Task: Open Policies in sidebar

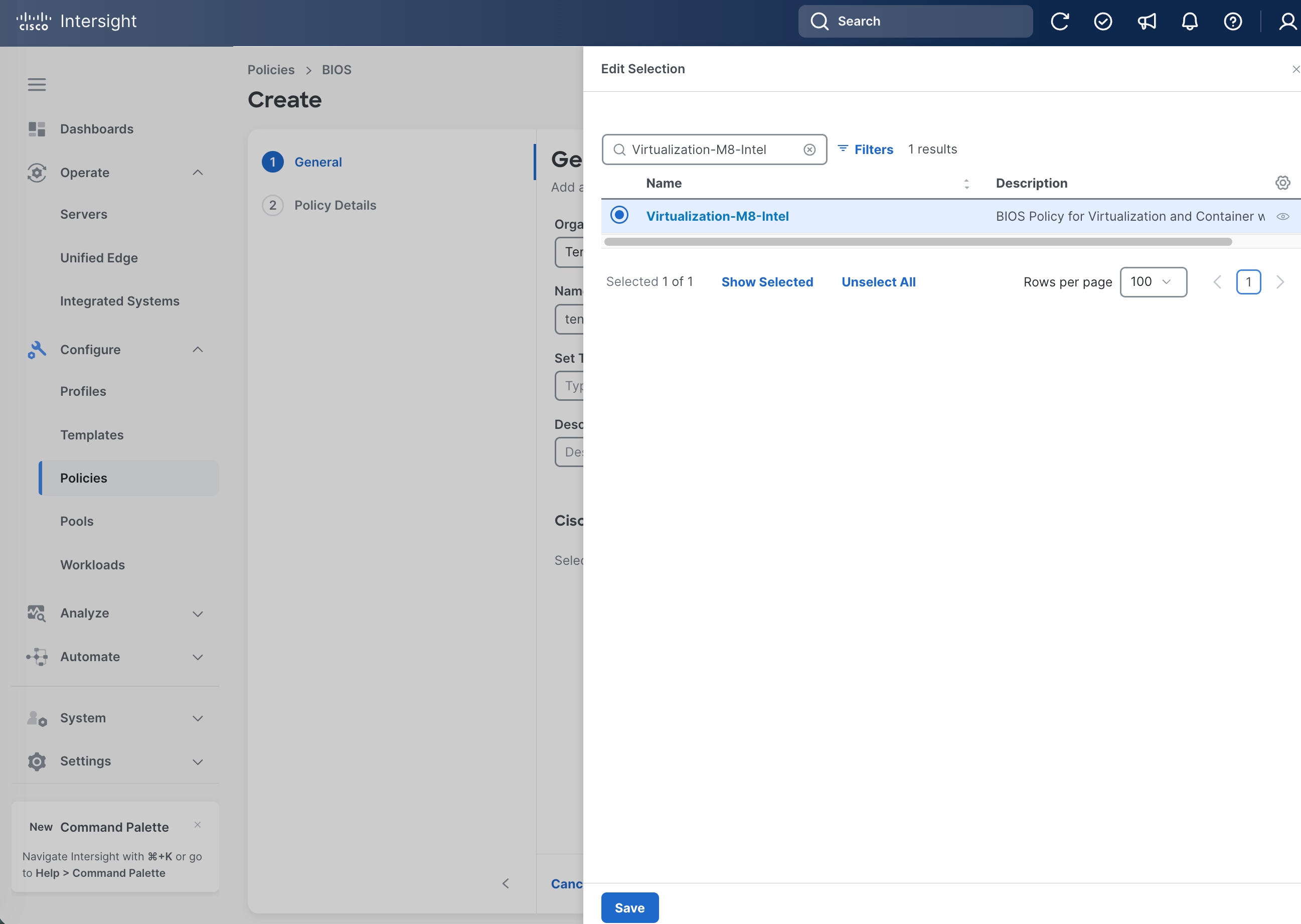Action: [128, 478]
